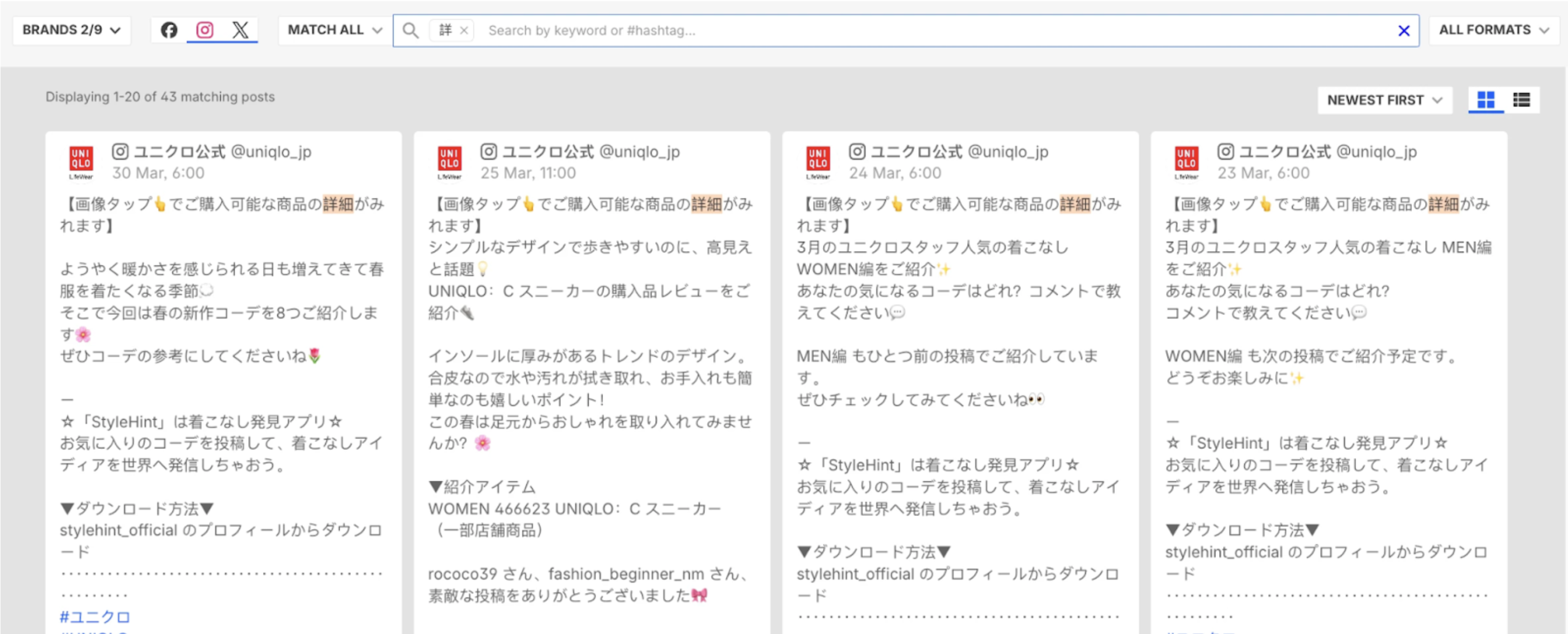
Task: Click UNIQLO logo on 23 Mar post
Action: coord(1186,162)
